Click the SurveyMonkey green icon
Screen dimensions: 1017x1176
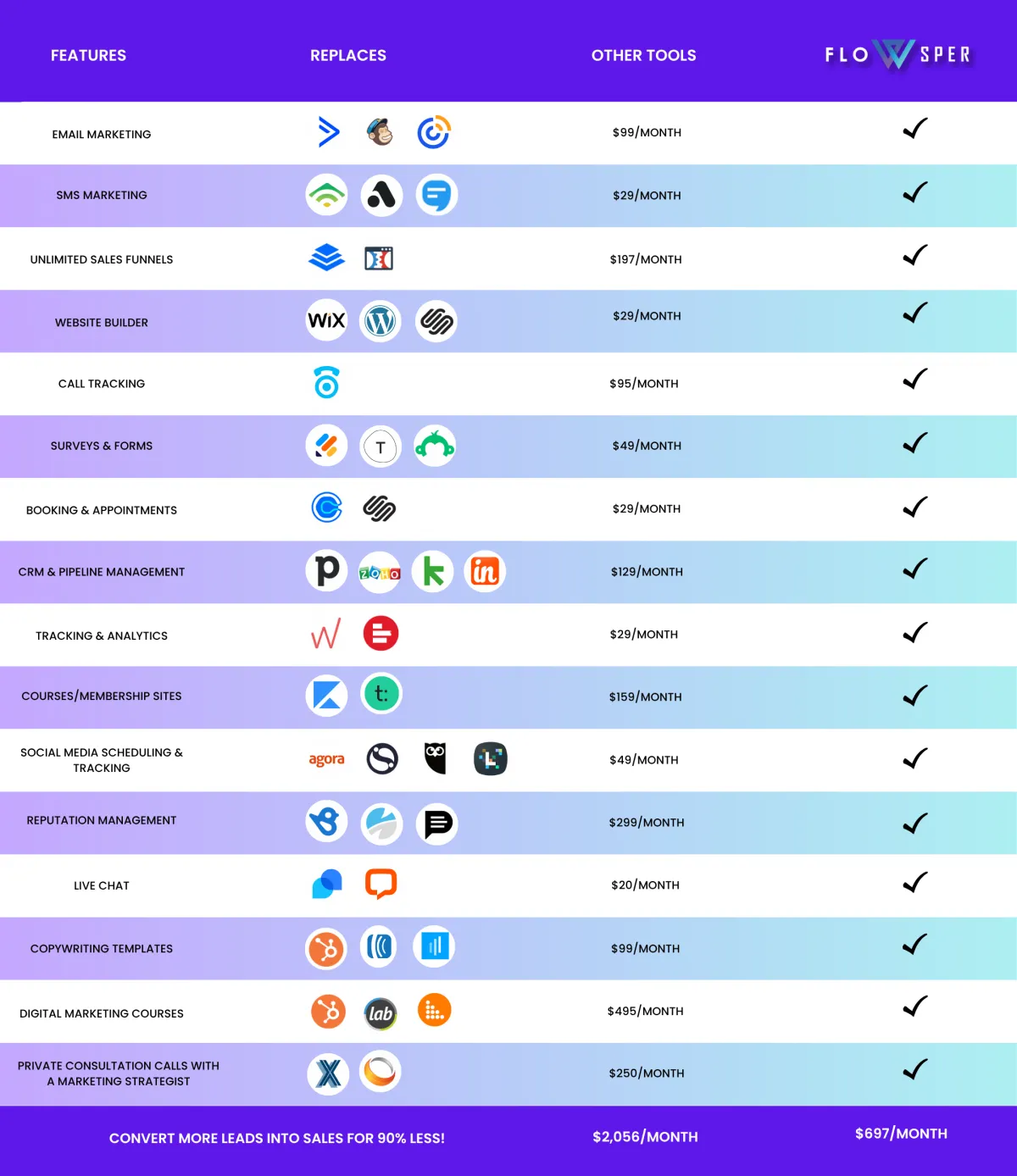435,446
